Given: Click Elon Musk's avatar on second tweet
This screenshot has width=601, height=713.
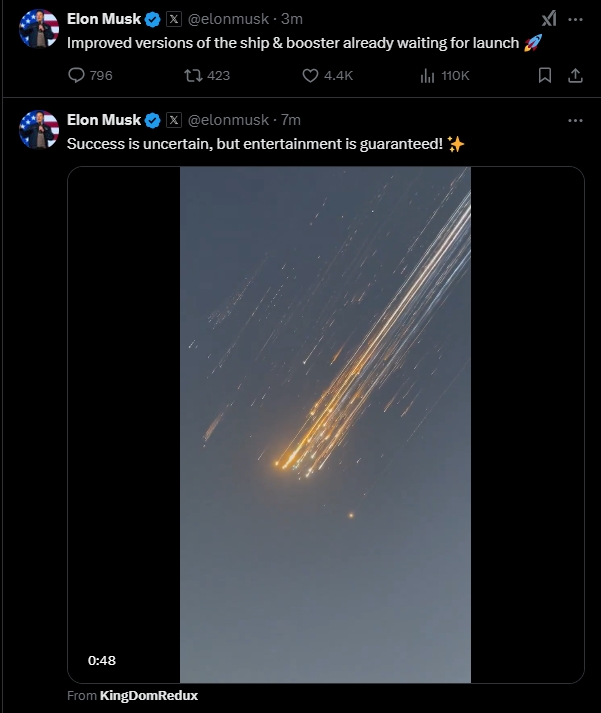Looking at the screenshot, I should point(39,130).
